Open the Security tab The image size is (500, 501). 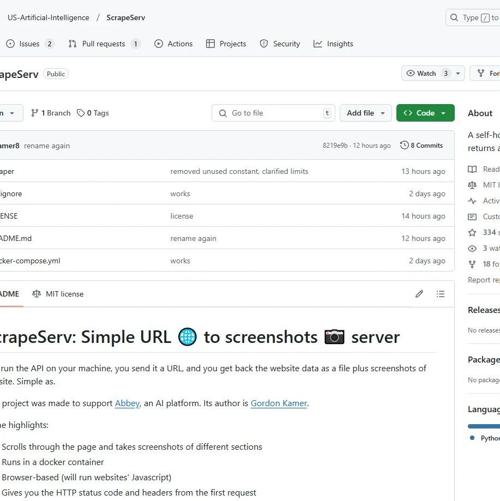click(x=280, y=44)
